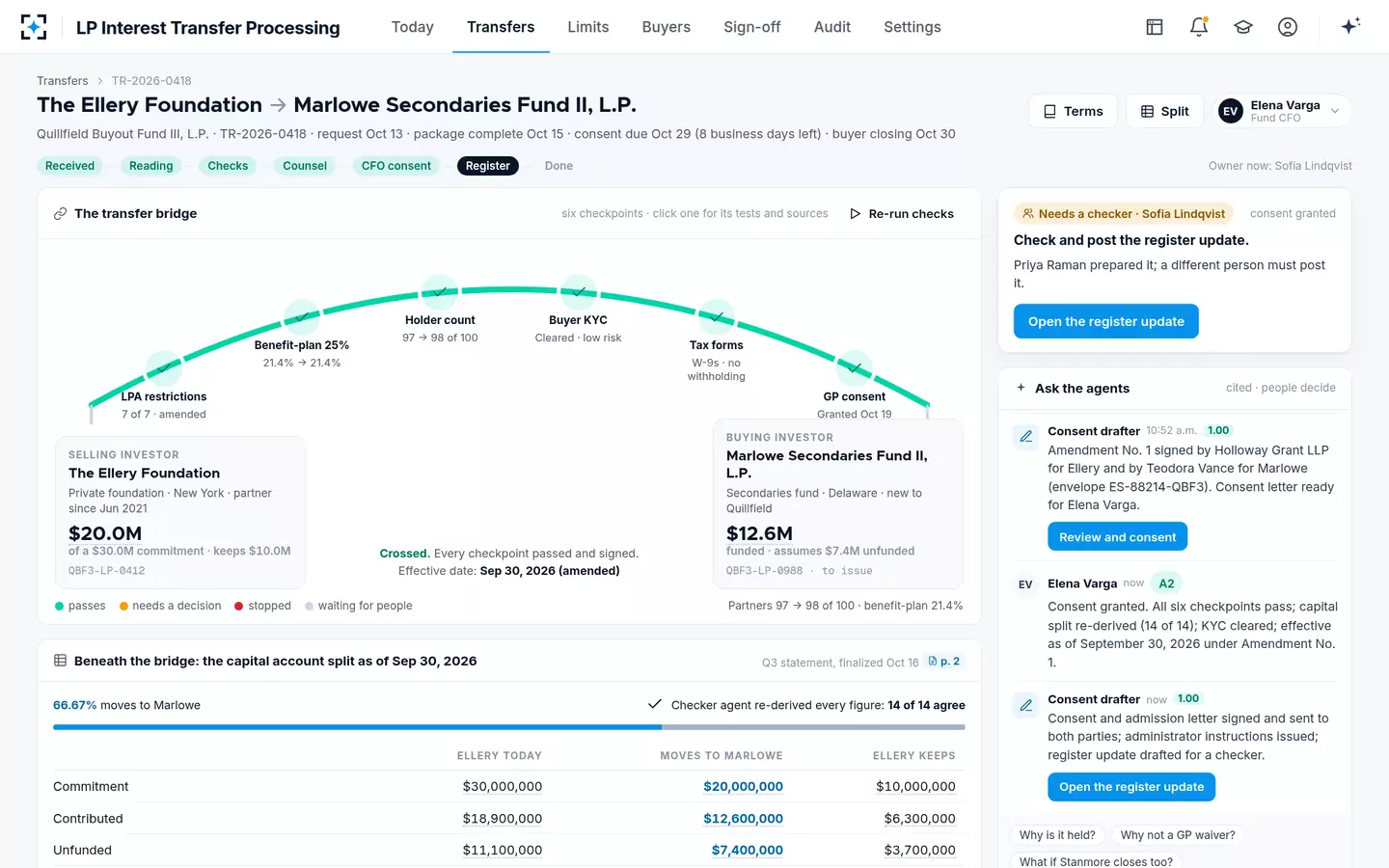Expand the Elena Varga account dropdown

point(1281,111)
